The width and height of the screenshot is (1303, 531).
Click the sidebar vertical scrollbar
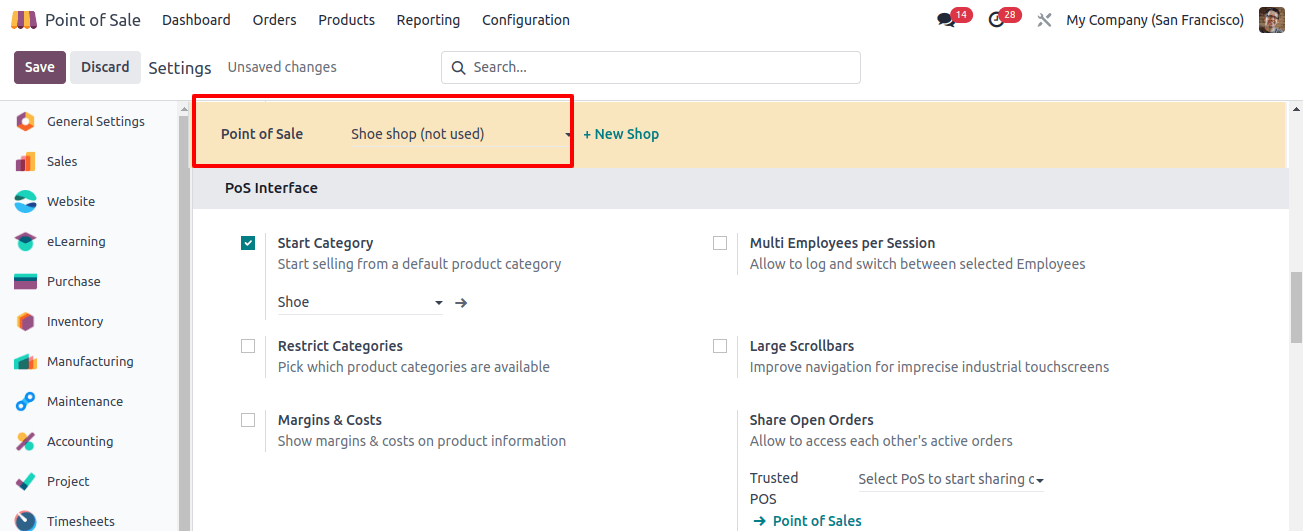[184, 320]
